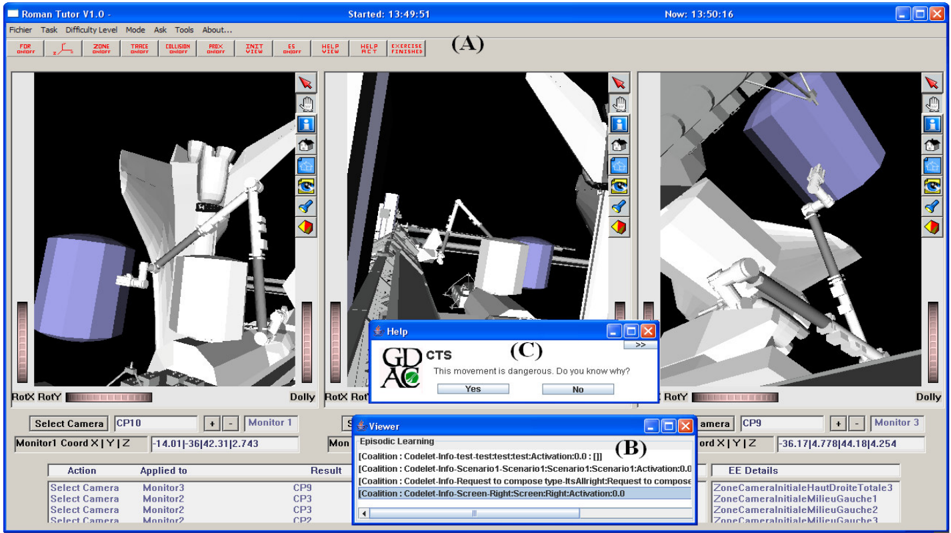Pick the hand pan tool in Monitor 1
This screenshot has height=533, width=951.
click(306, 104)
